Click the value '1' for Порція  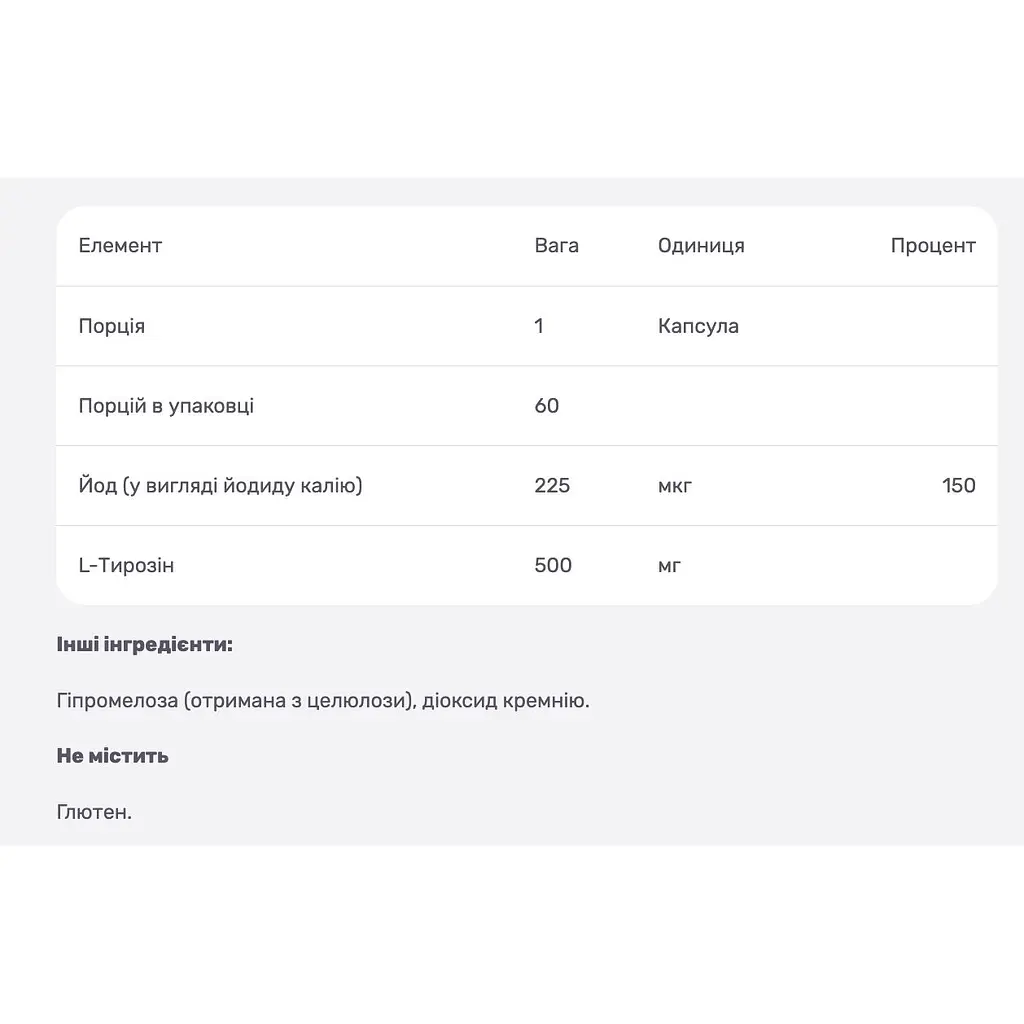click(539, 325)
